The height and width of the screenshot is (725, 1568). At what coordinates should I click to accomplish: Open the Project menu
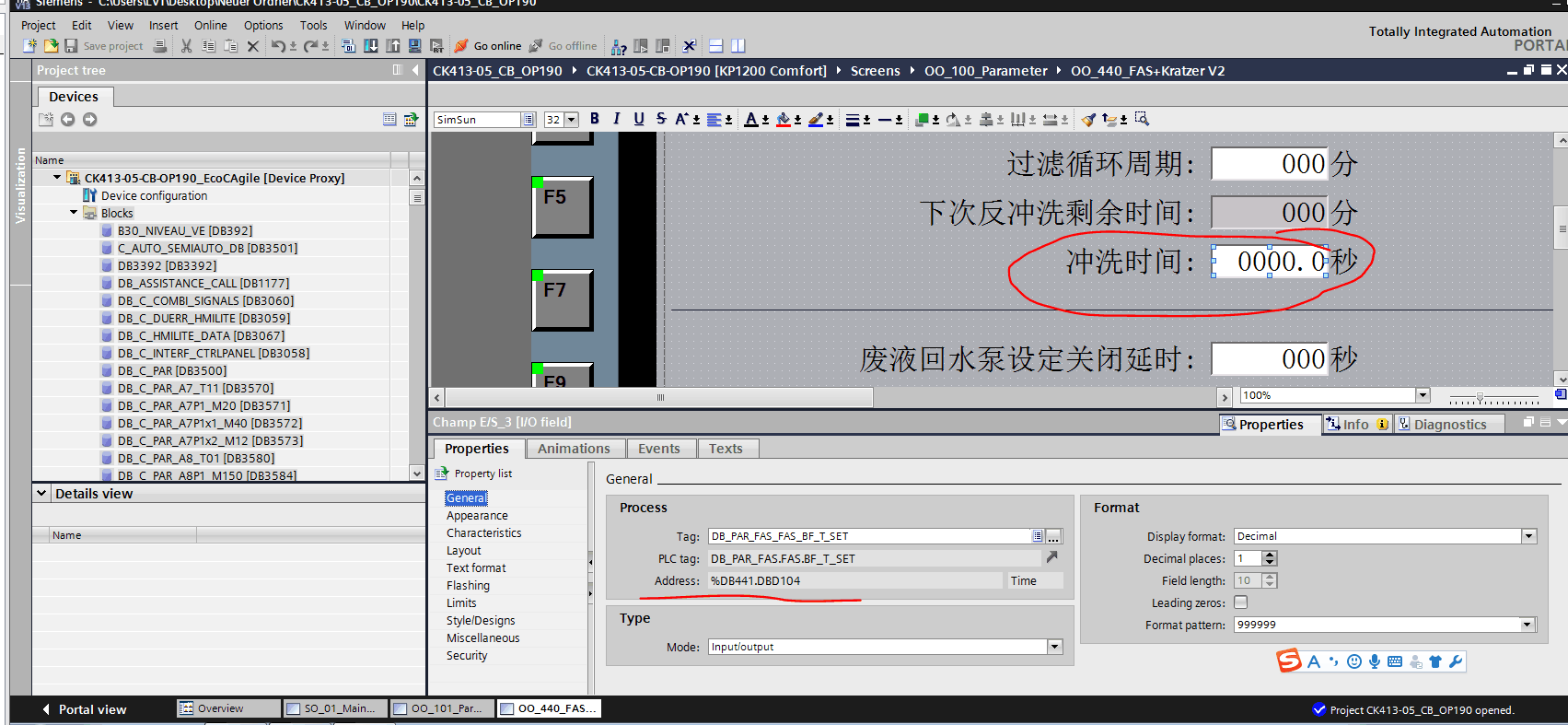coord(39,25)
